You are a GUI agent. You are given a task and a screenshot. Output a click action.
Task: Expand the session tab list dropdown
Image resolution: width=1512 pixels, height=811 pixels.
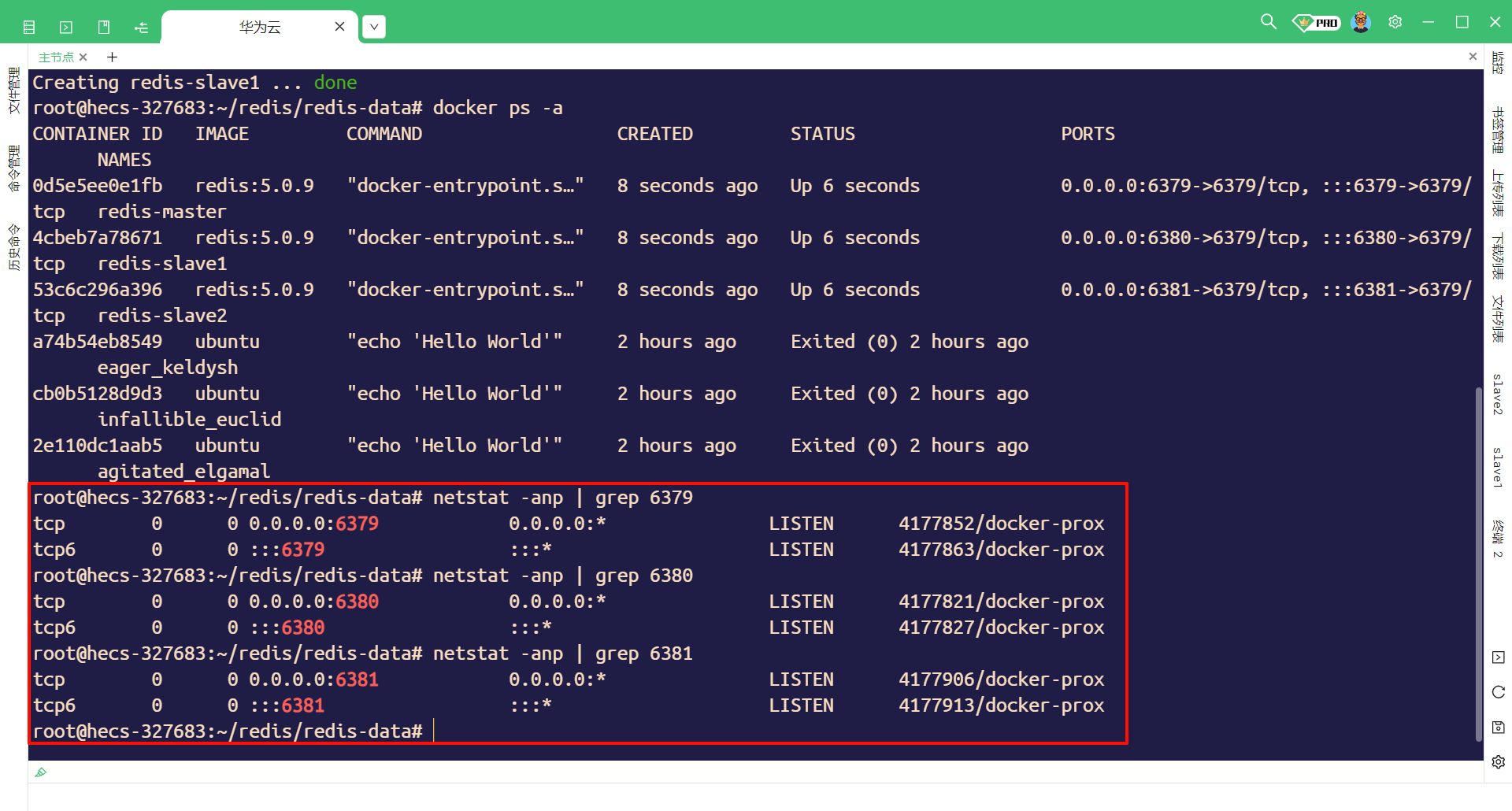pos(374,27)
